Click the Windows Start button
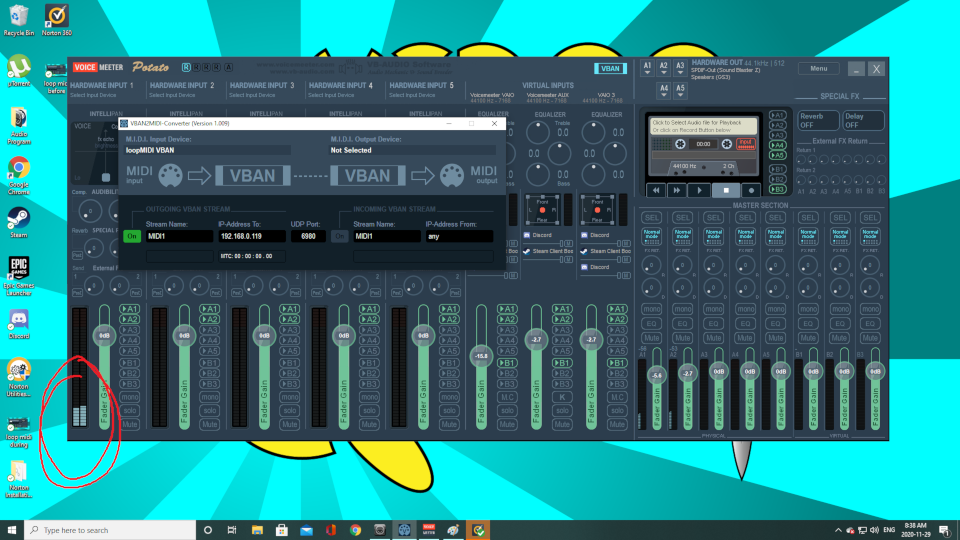The width and height of the screenshot is (960, 540). (x=12, y=530)
